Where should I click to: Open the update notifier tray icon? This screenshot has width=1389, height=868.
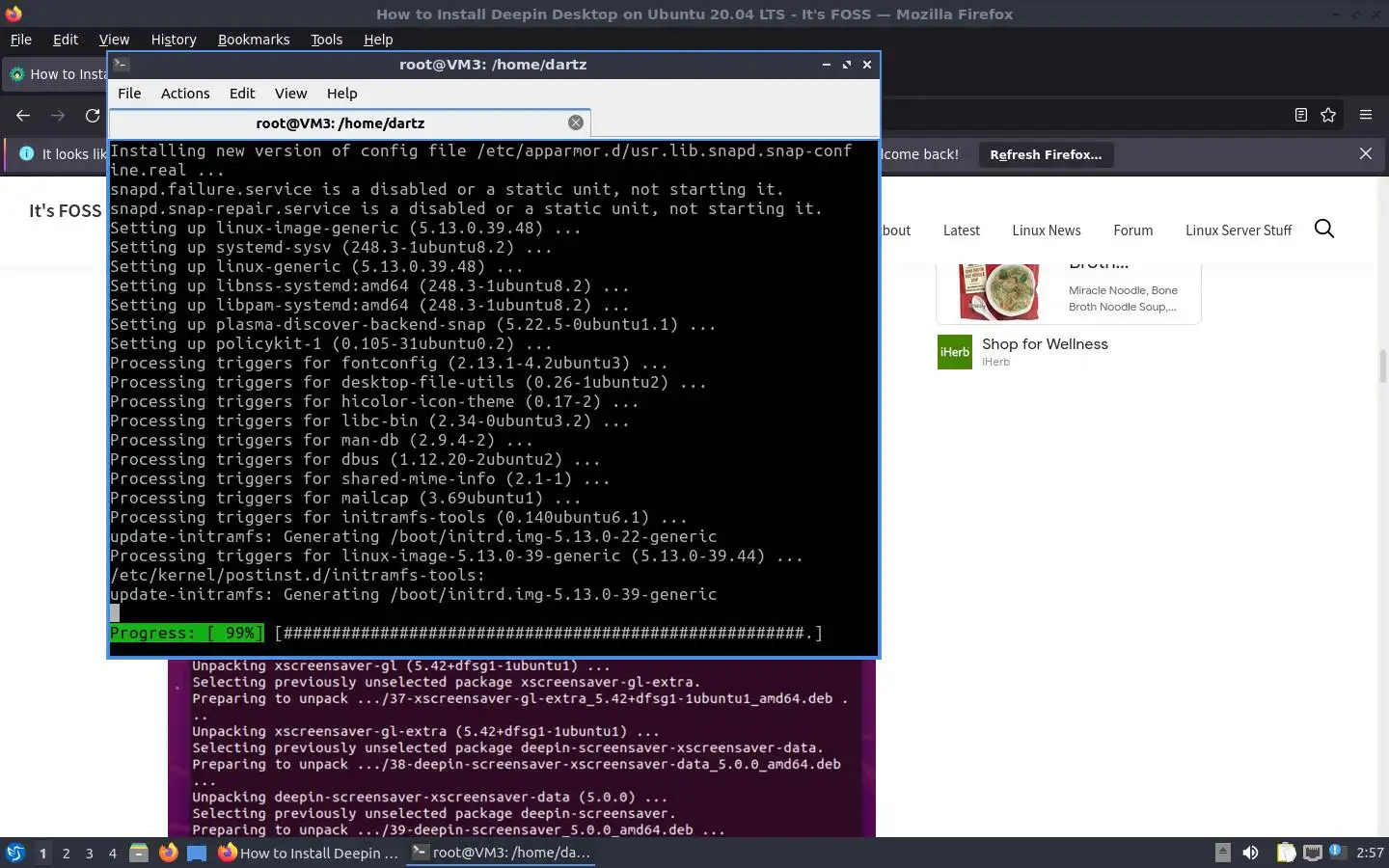(x=1336, y=852)
